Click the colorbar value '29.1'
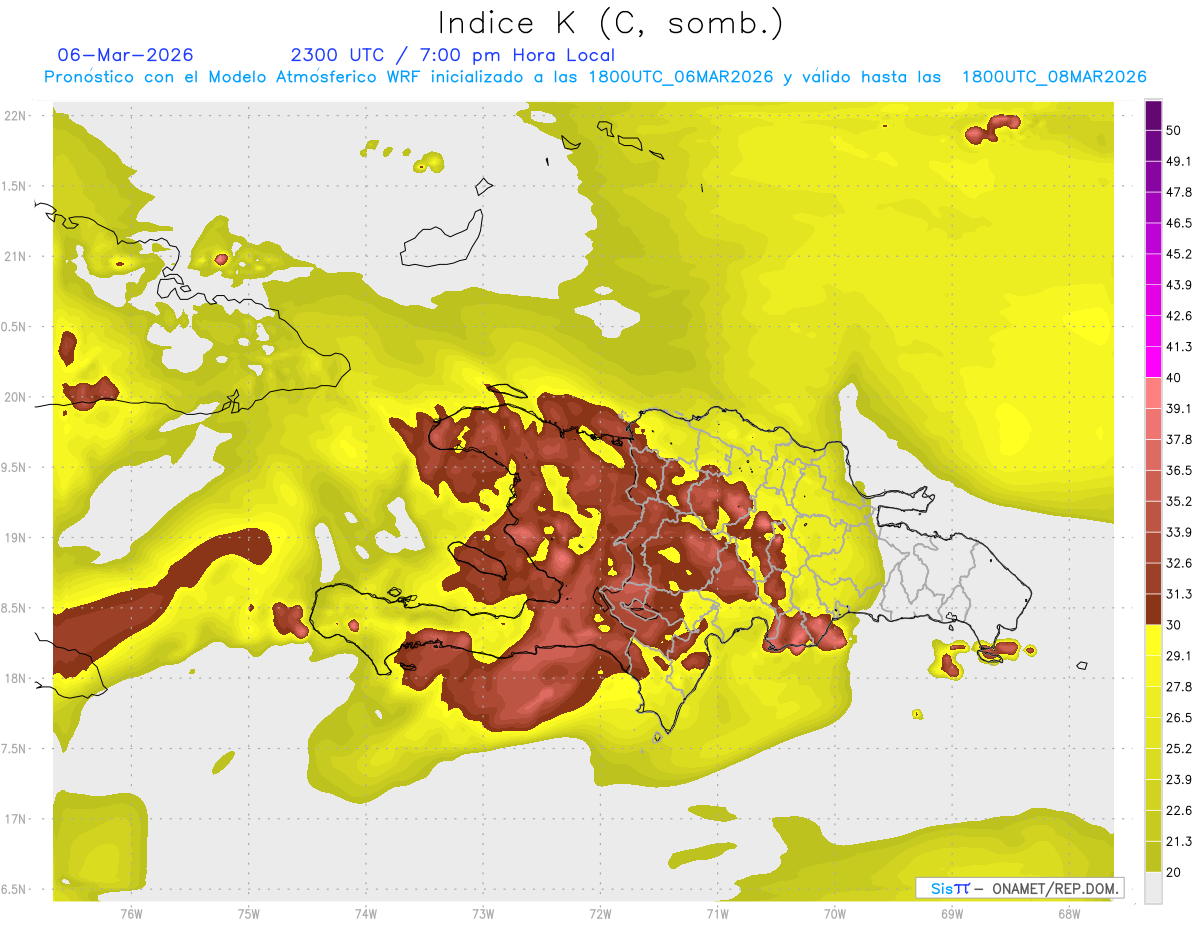Image resolution: width=1200 pixels, height=927 pixels. (x=1179, y=655)
